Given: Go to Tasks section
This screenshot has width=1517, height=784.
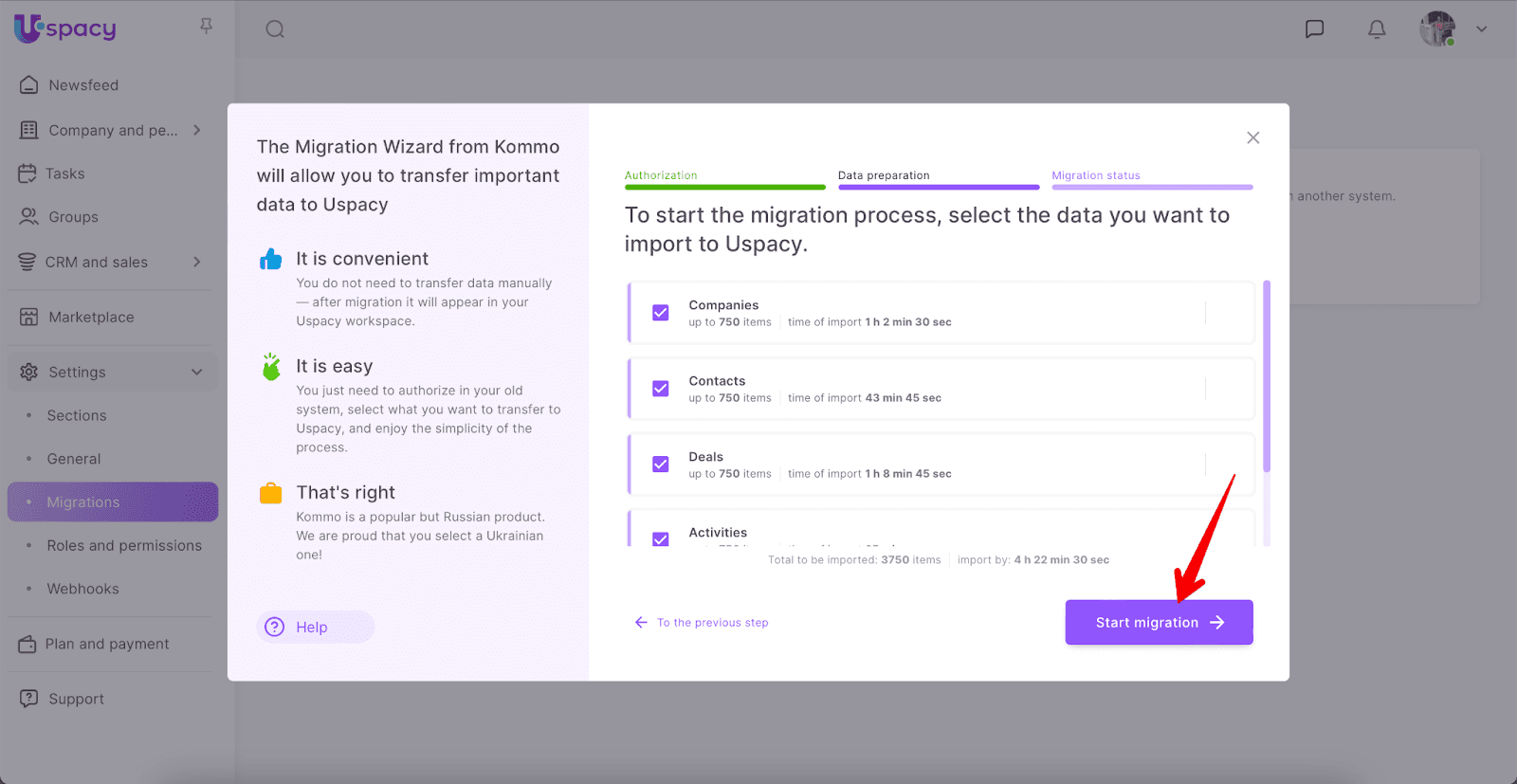Looking at the screenshot, I should (x=64, y=173).
